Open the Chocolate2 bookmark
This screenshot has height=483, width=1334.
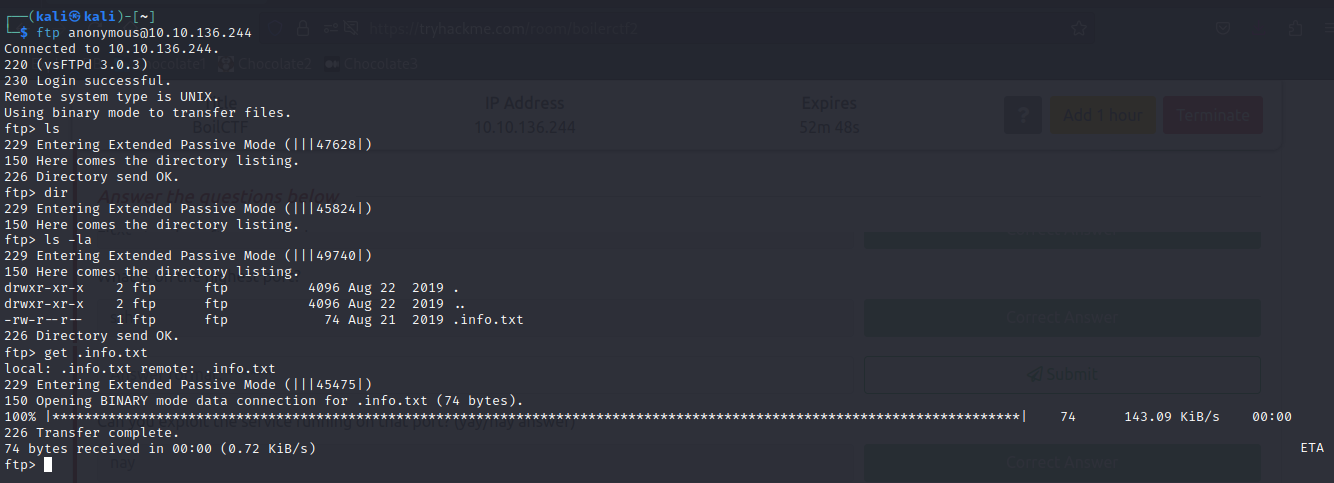[266, 64]
